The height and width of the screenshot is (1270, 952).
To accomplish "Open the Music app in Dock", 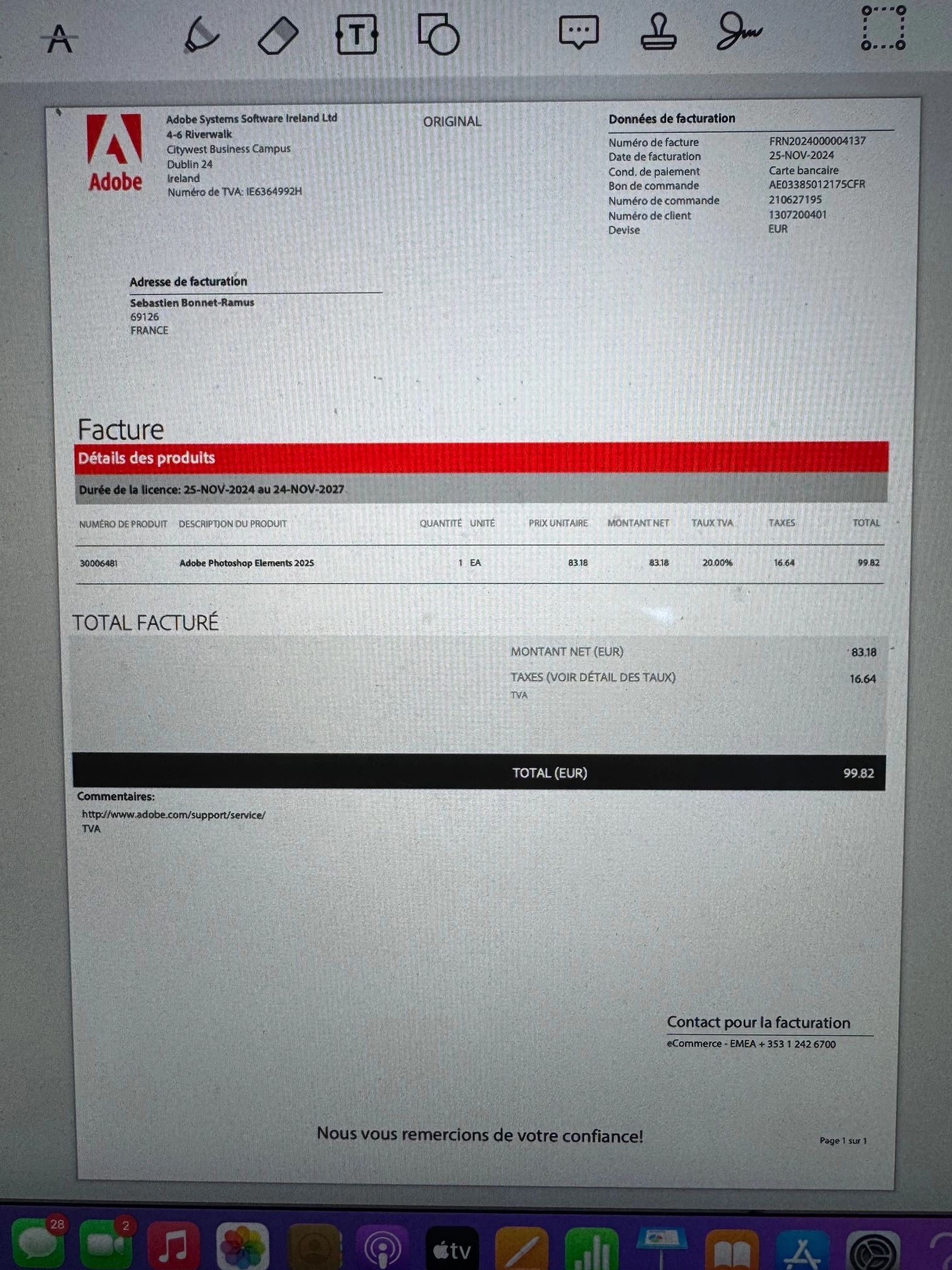I will pyautogui.click(x=174, y=1246).
